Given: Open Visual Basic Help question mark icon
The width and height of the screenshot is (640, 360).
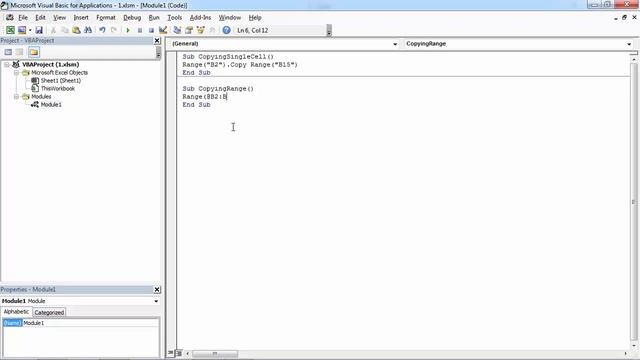Looking at the screenshot, I should tap(227, 30).
